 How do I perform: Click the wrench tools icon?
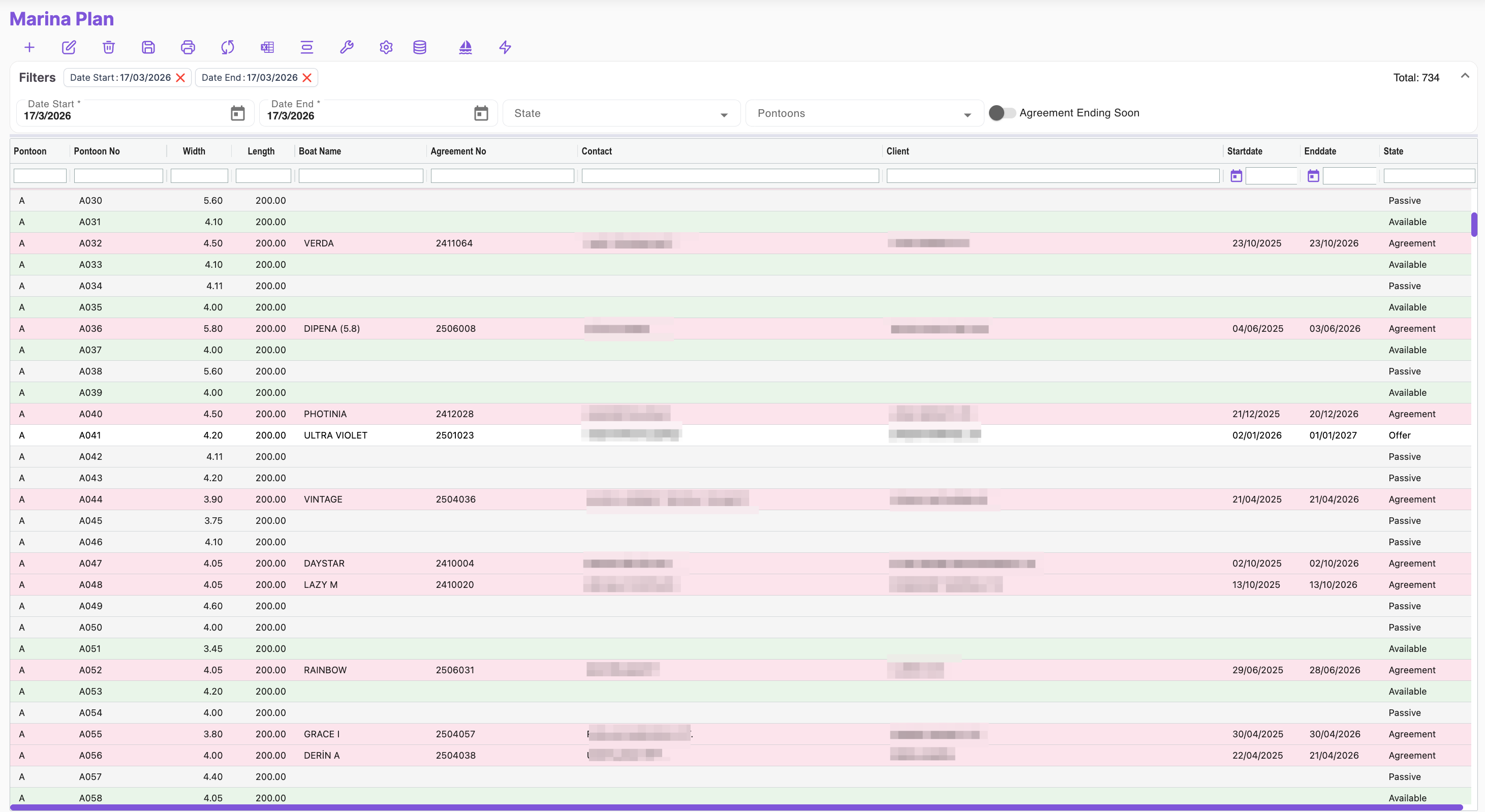coord(347,47)
